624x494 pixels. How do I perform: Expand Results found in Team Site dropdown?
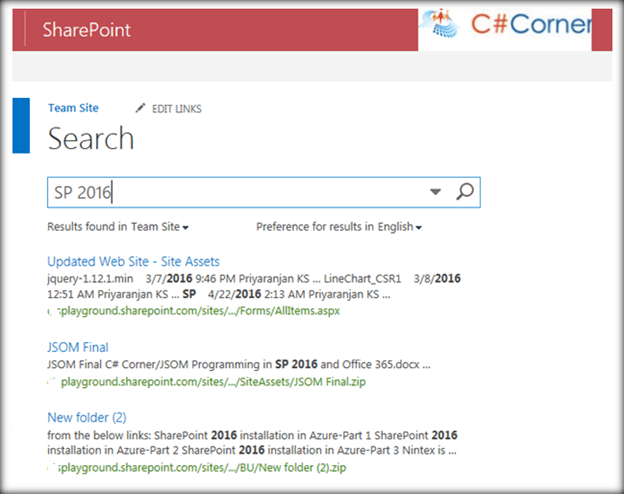[118, 227]
